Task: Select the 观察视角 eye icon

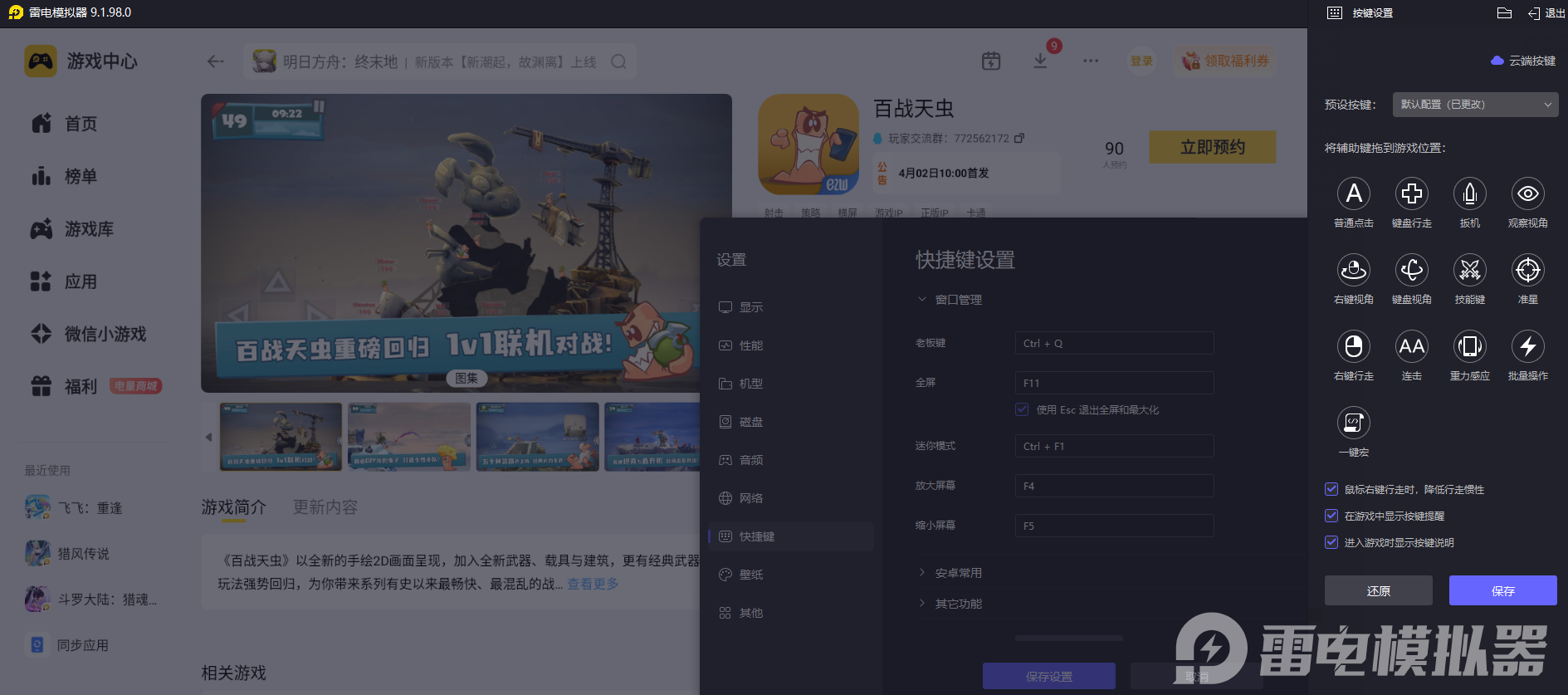Action: pos(1528,193)
